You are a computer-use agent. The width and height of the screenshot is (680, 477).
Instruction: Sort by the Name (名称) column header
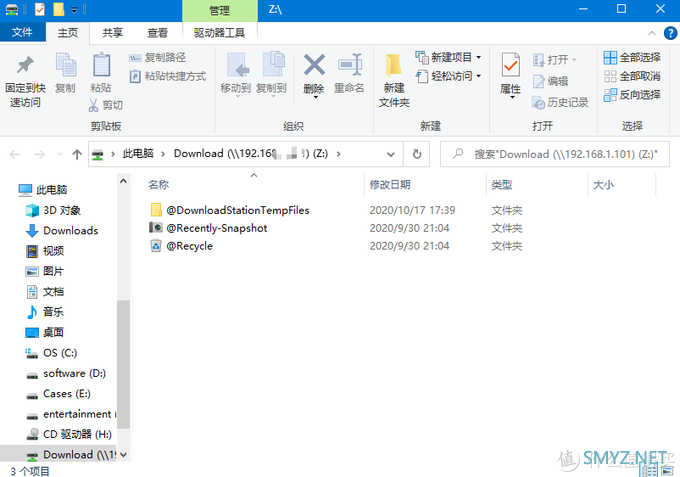(x=158, y=185)
